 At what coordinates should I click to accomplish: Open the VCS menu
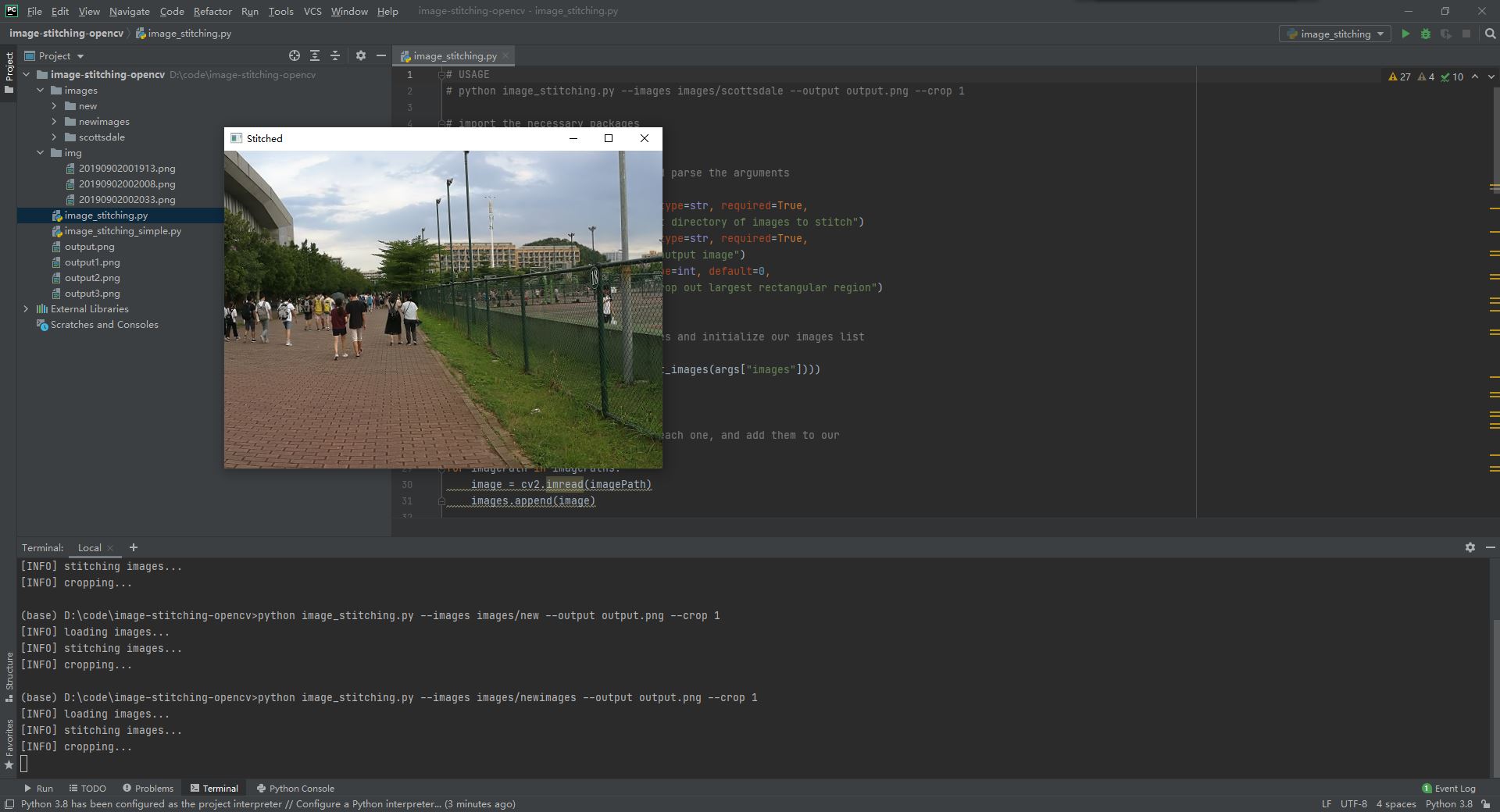click(x=312, y=11)
